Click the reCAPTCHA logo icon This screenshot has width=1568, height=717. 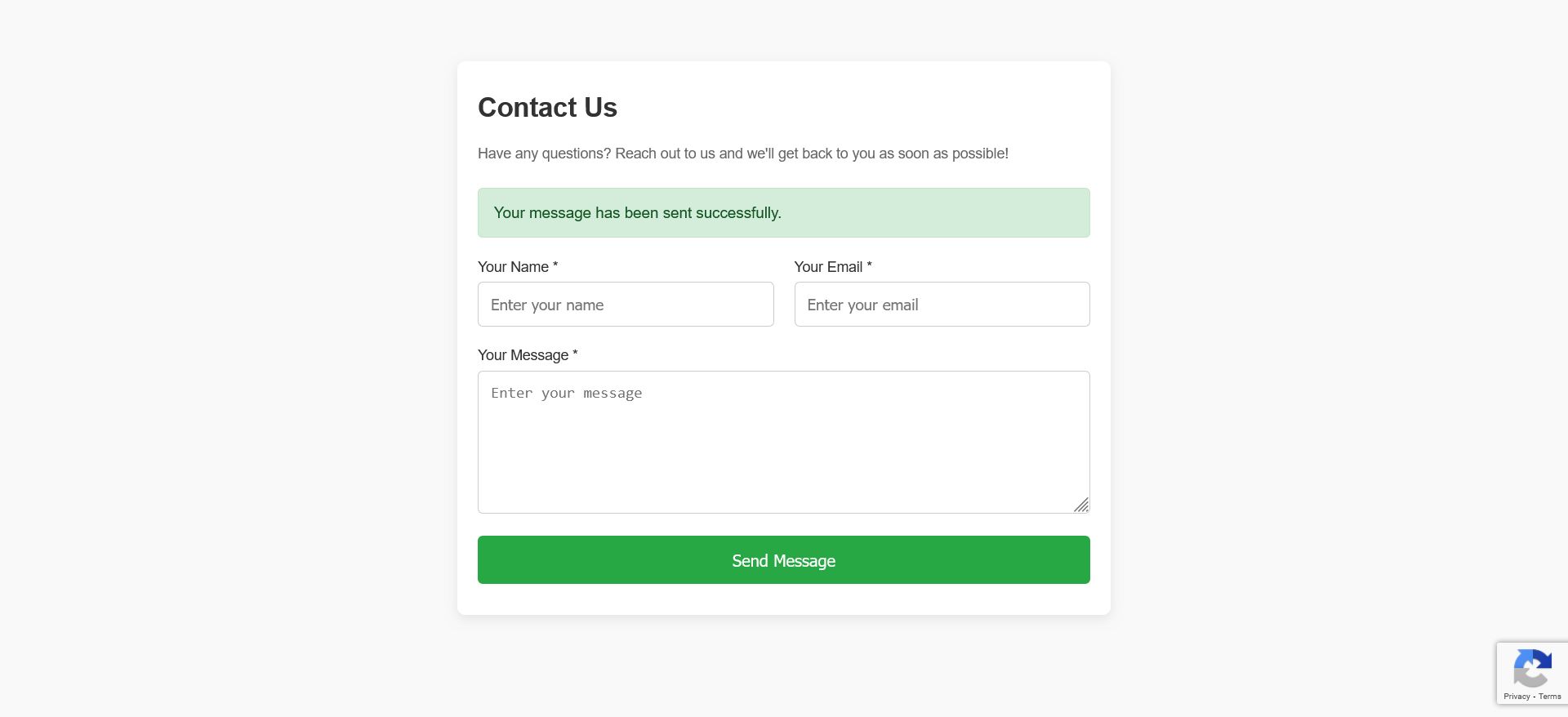(1532, 668)
